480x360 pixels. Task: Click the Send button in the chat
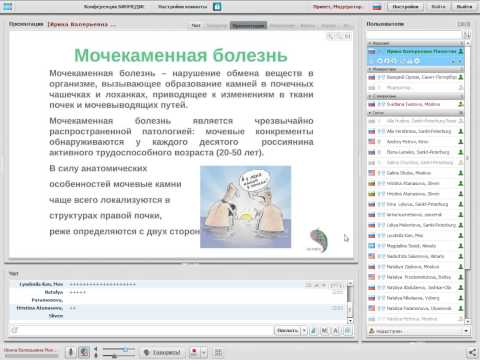click(x=287, y=331)
